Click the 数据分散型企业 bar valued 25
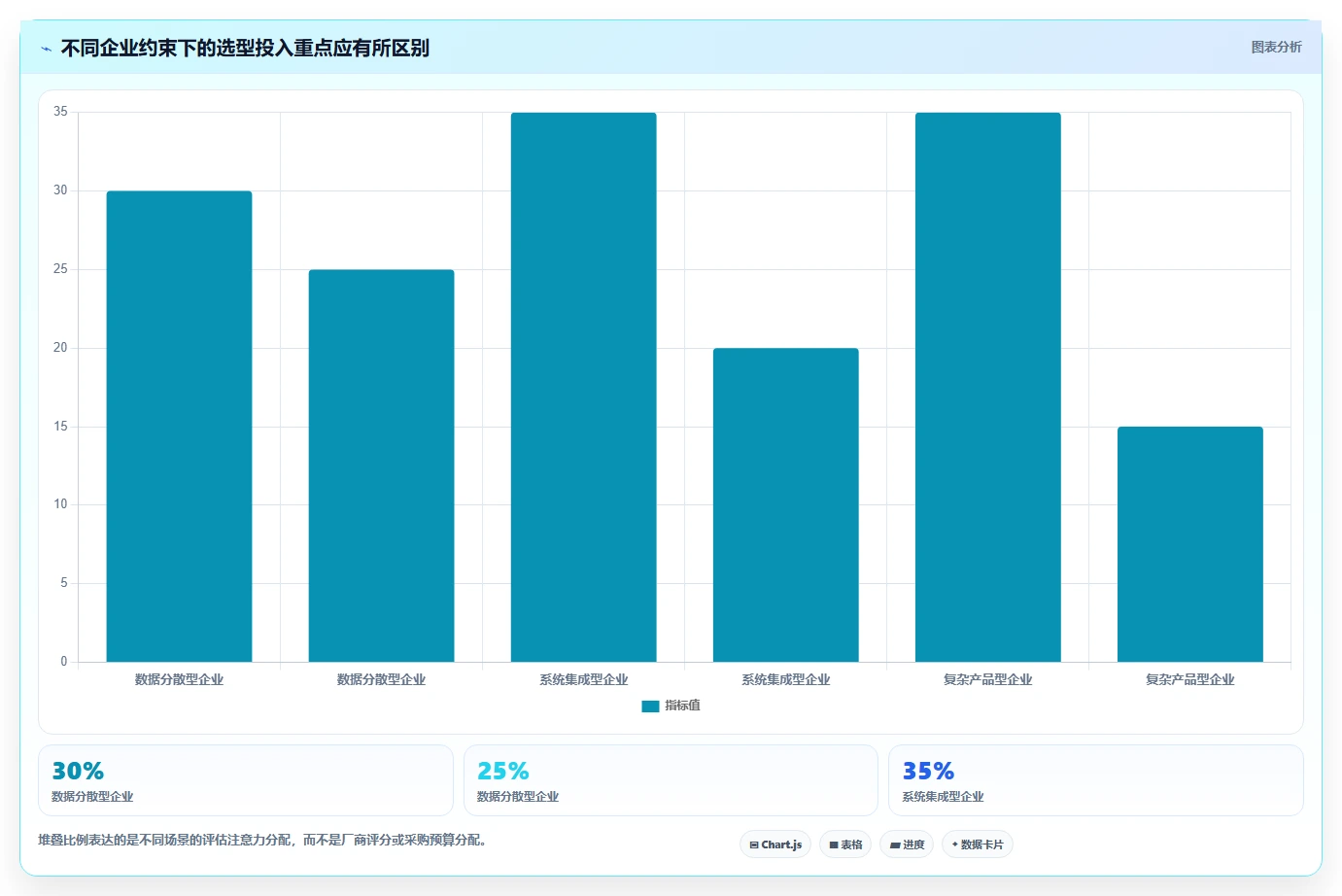 (x=381, y=465)
